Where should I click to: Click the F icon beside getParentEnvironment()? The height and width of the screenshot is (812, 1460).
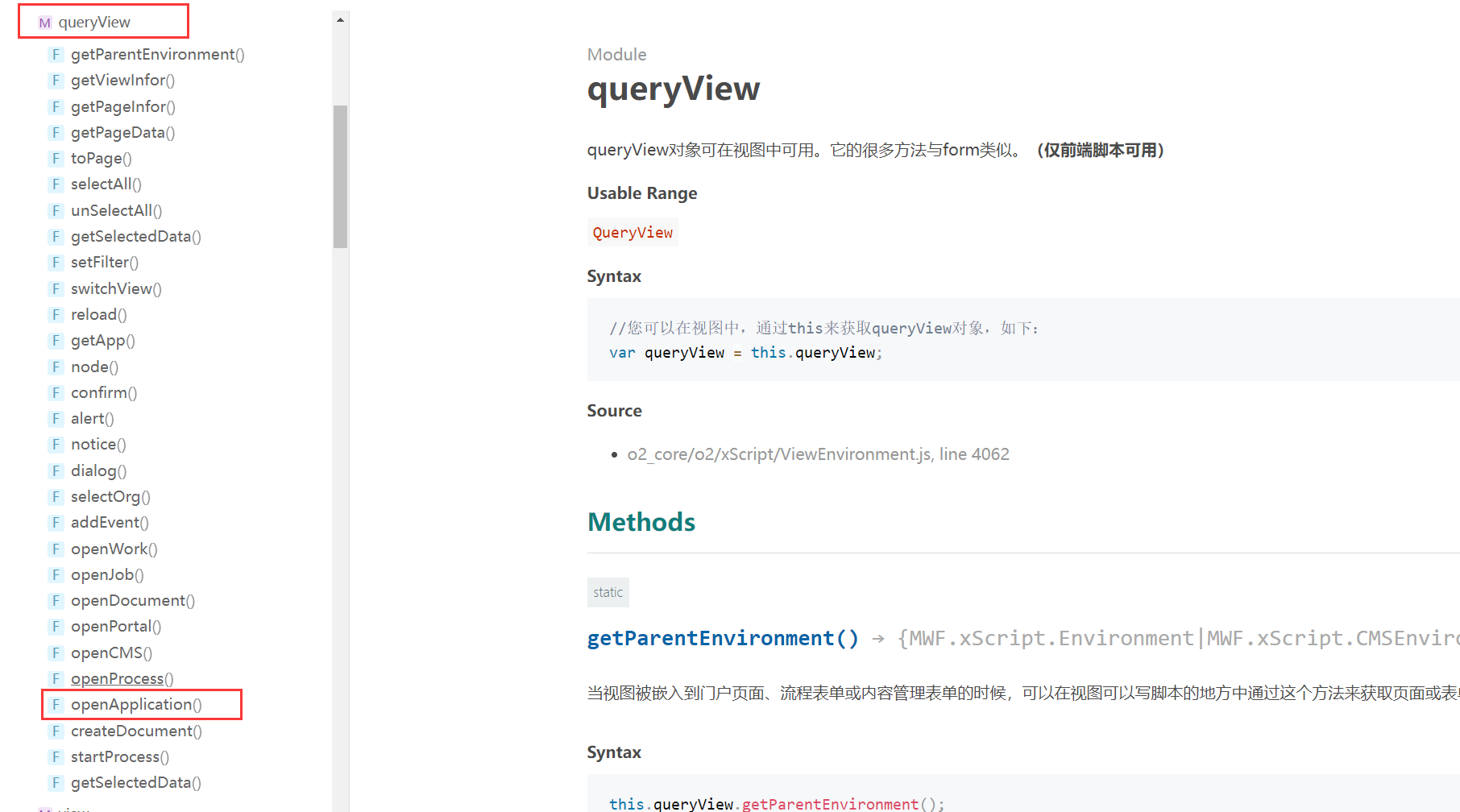56,55
